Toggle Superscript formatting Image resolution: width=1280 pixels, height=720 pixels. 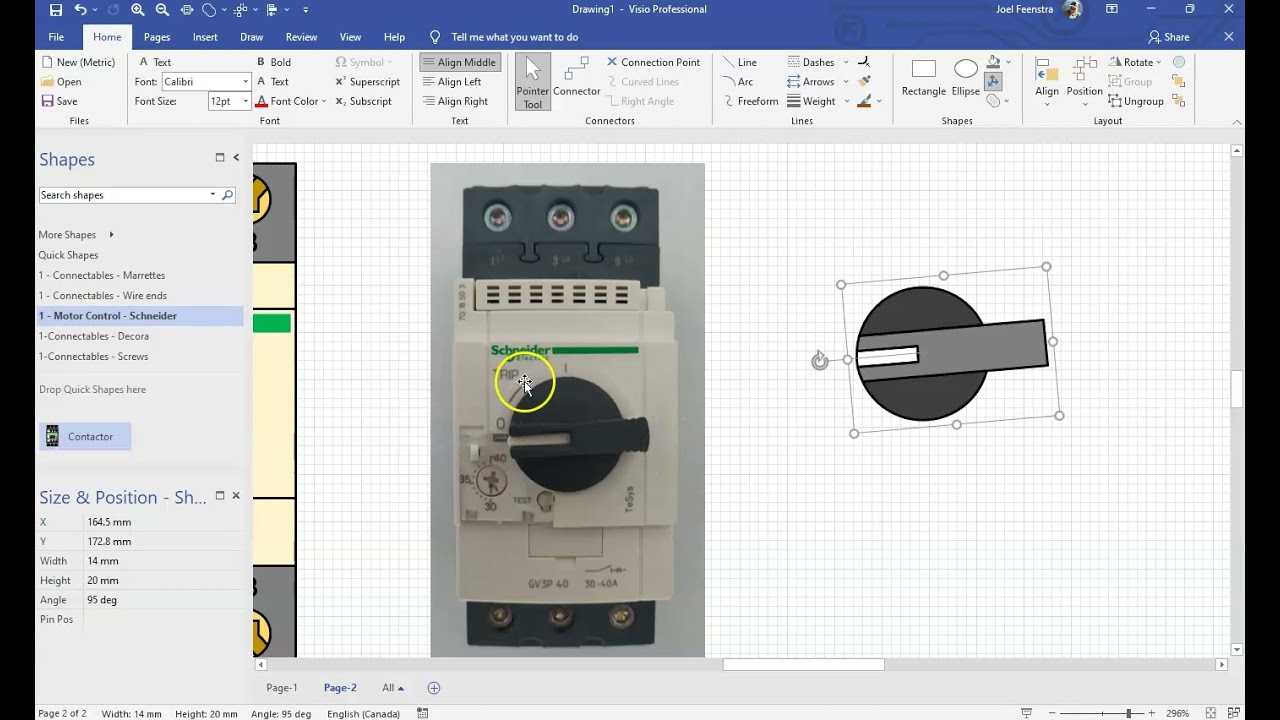point(367,82)
